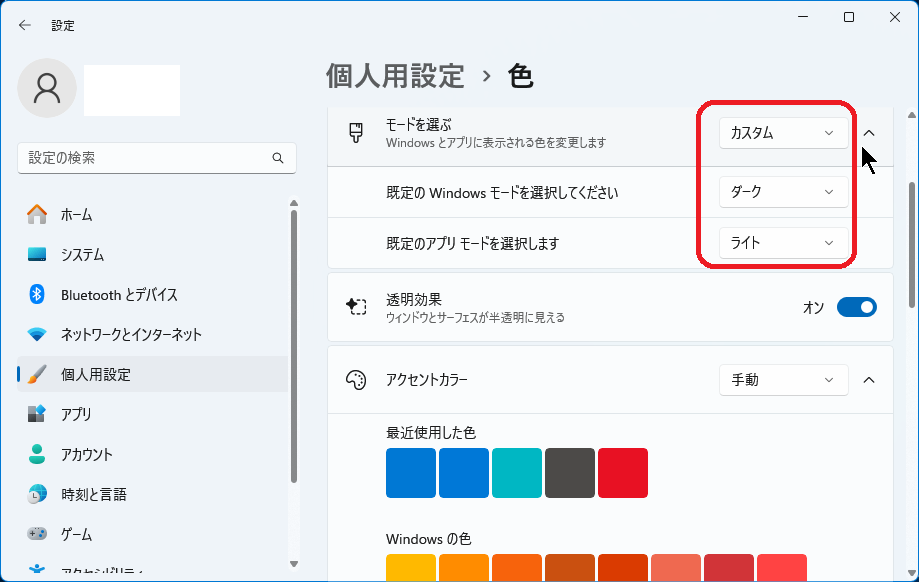Open the 既定の Windows モード ダーク dropdown
The width and height of the screenshot is (919, 582).
coord(783,192)
